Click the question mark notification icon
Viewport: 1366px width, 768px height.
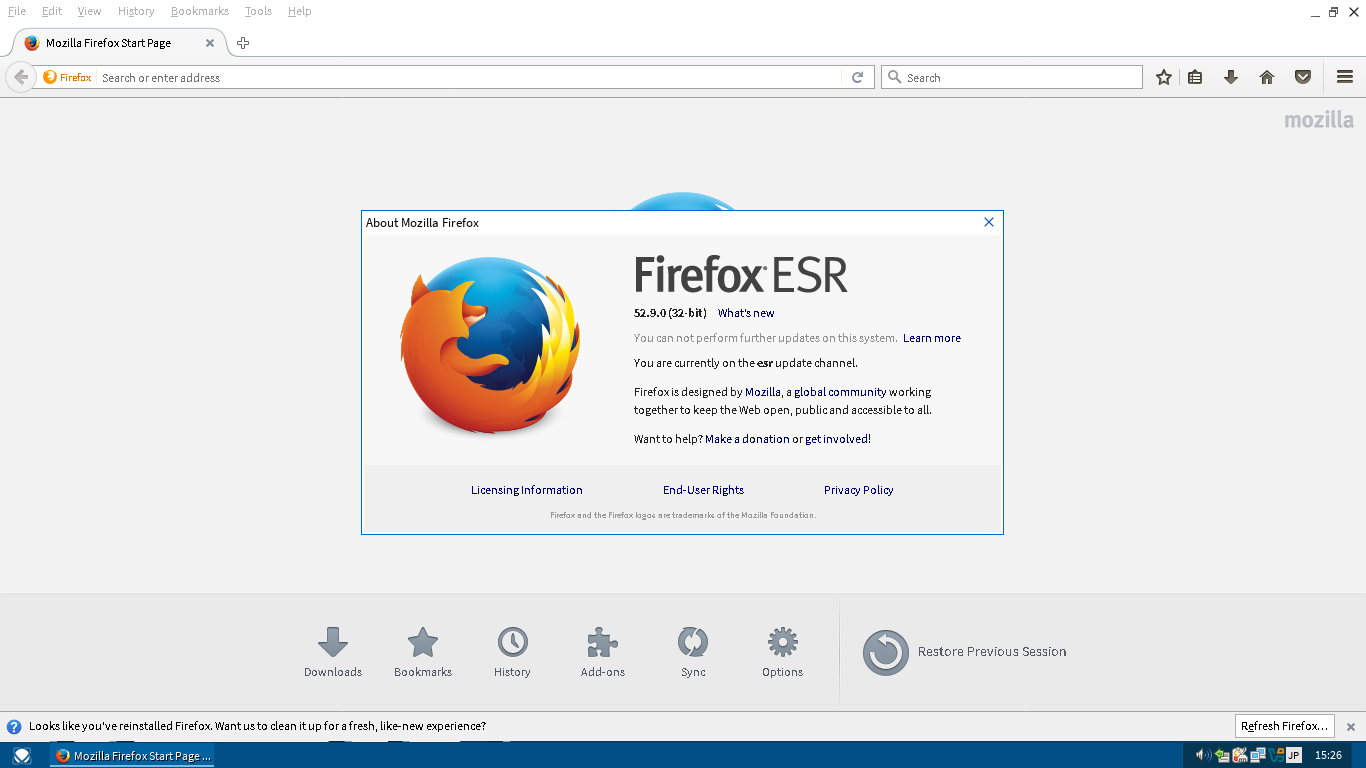point(14,727)
